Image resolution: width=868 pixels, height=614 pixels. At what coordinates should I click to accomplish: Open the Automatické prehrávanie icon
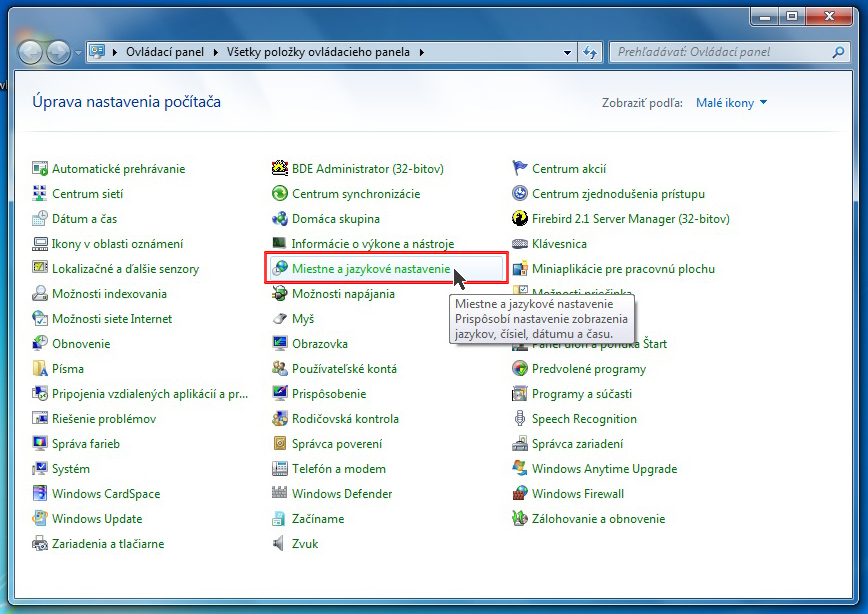tap(40, 168)
